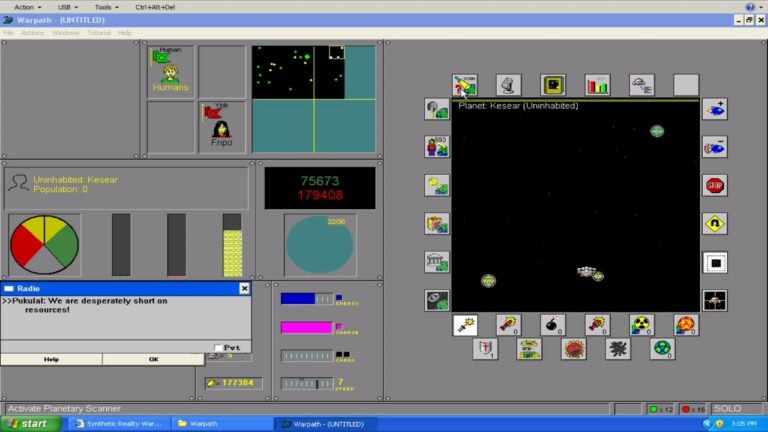Open the Action dropdown in top bar
Image resolution: width=768 pixels, height=432 pixels.
coord(27,7)
